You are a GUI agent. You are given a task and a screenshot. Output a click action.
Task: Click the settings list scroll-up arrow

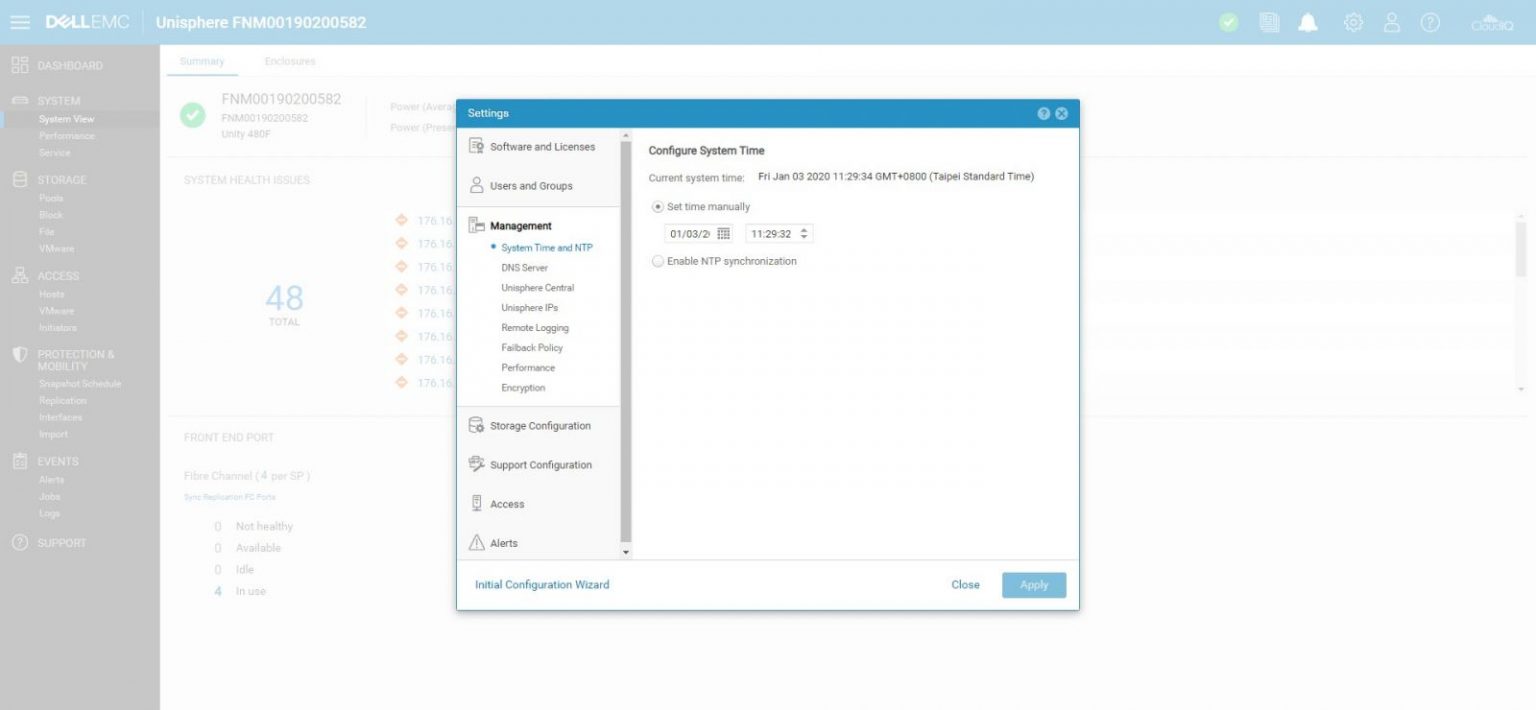(627, 136)
